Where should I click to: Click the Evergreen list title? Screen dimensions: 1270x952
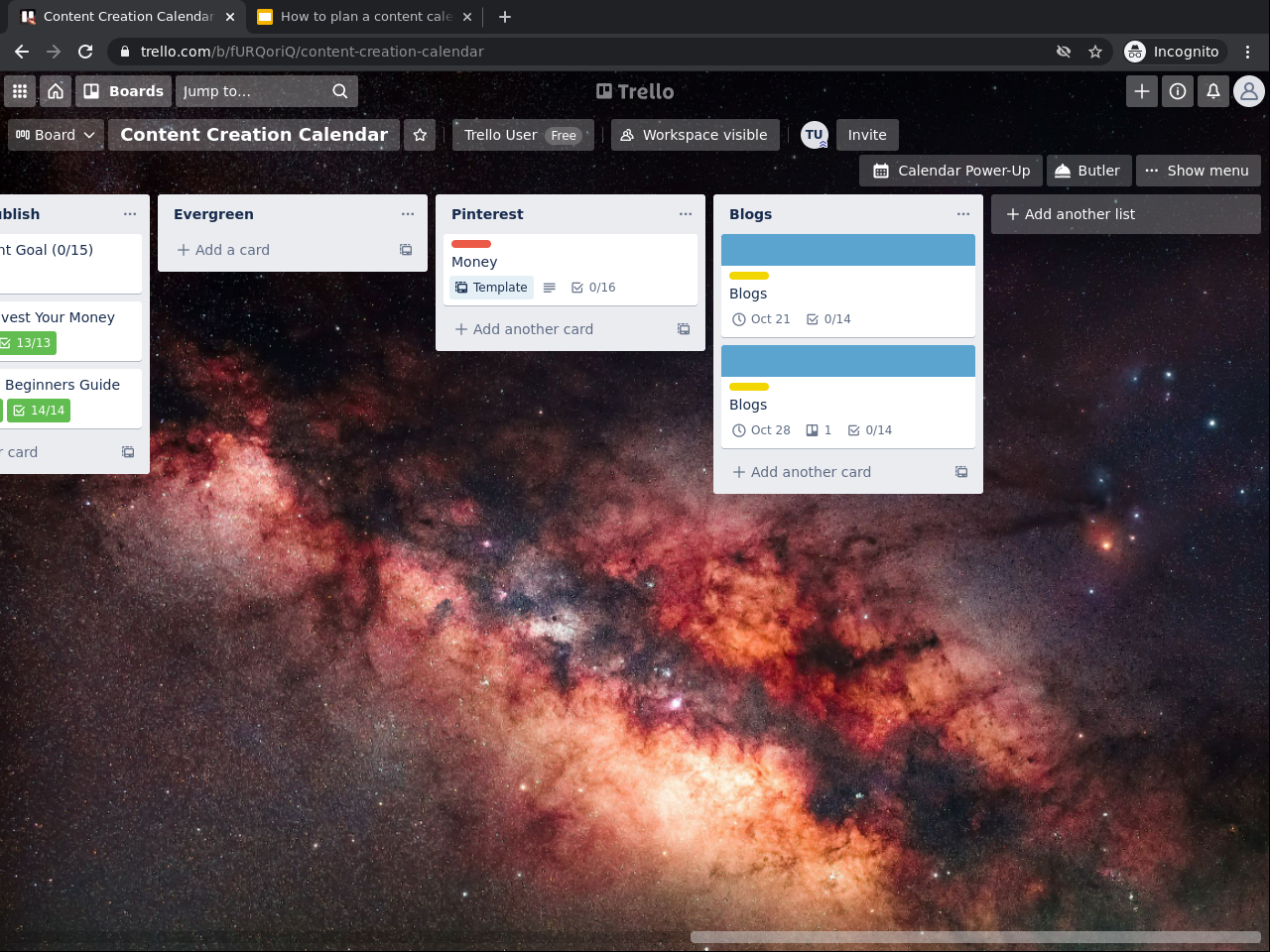[x=213, y=214]
